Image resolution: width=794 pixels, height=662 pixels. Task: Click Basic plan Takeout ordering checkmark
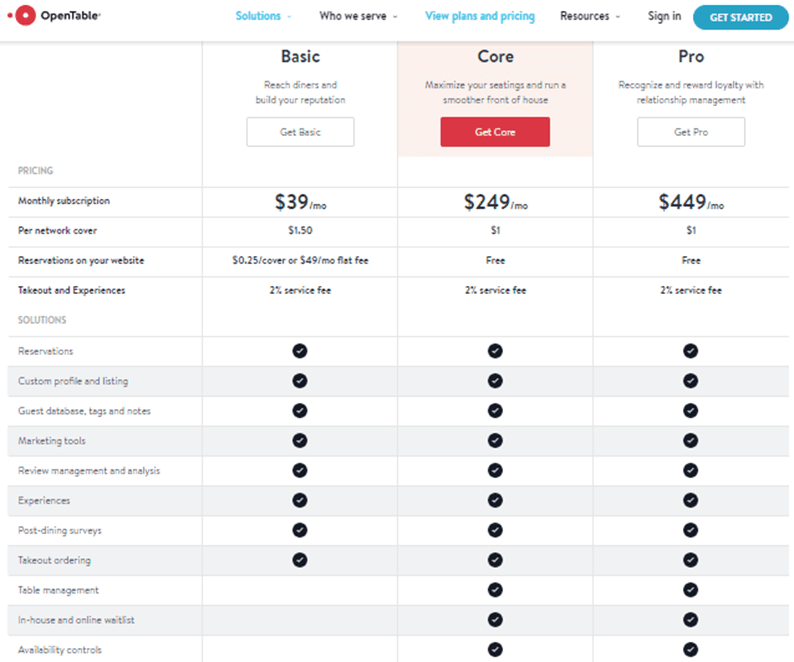pos(300,560)
